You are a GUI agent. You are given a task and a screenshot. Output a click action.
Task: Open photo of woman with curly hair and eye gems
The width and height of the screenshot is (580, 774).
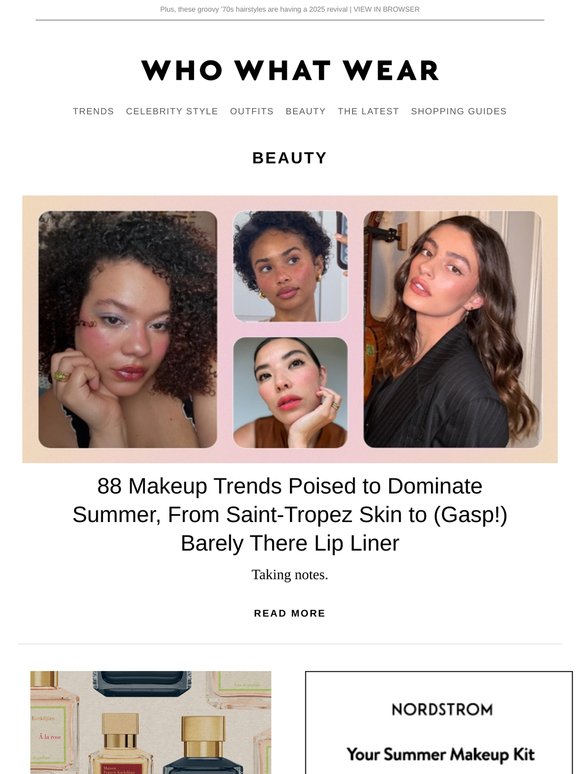[128, 330]
